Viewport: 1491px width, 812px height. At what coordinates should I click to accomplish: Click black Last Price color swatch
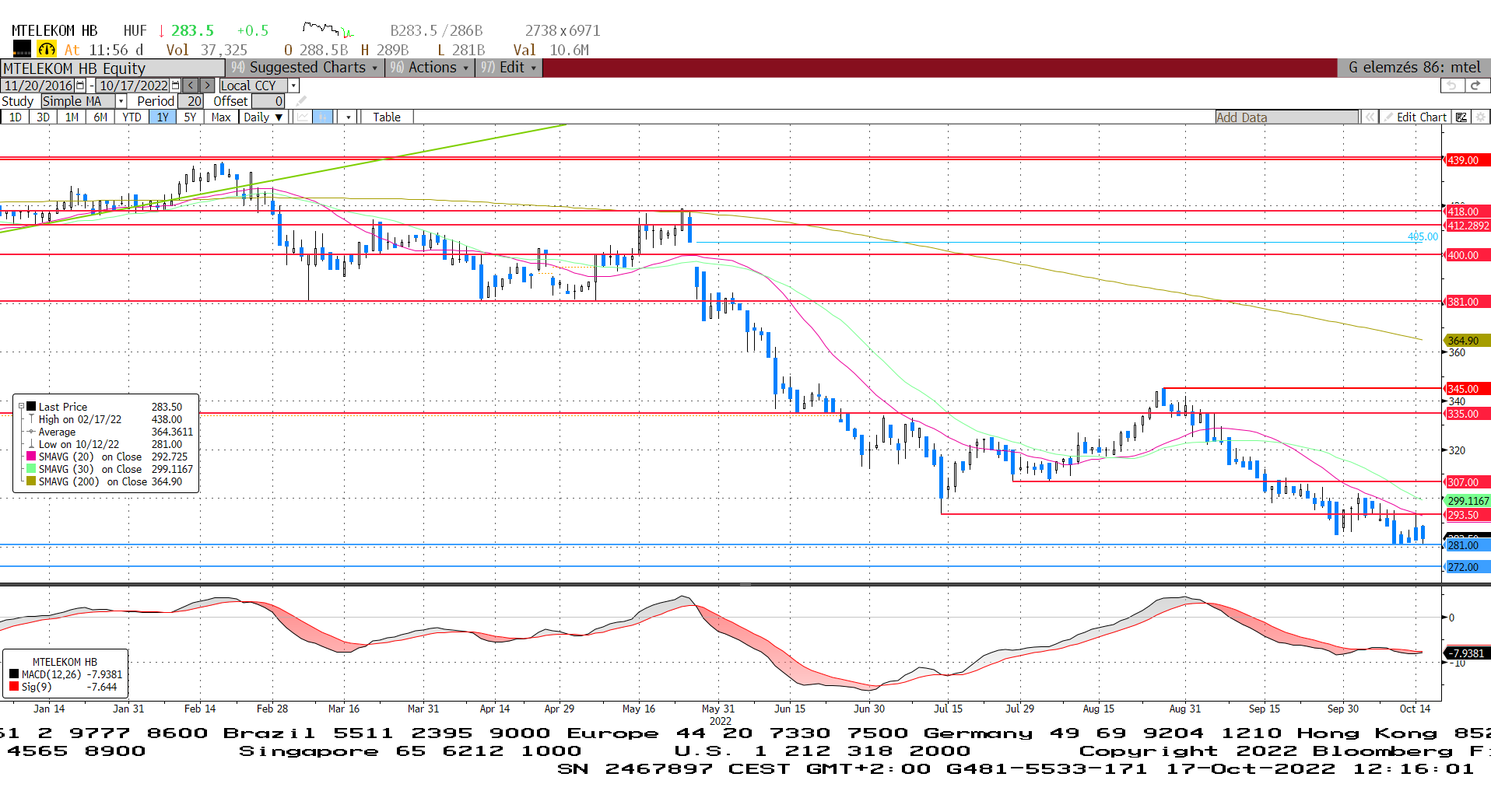[31, 406]
